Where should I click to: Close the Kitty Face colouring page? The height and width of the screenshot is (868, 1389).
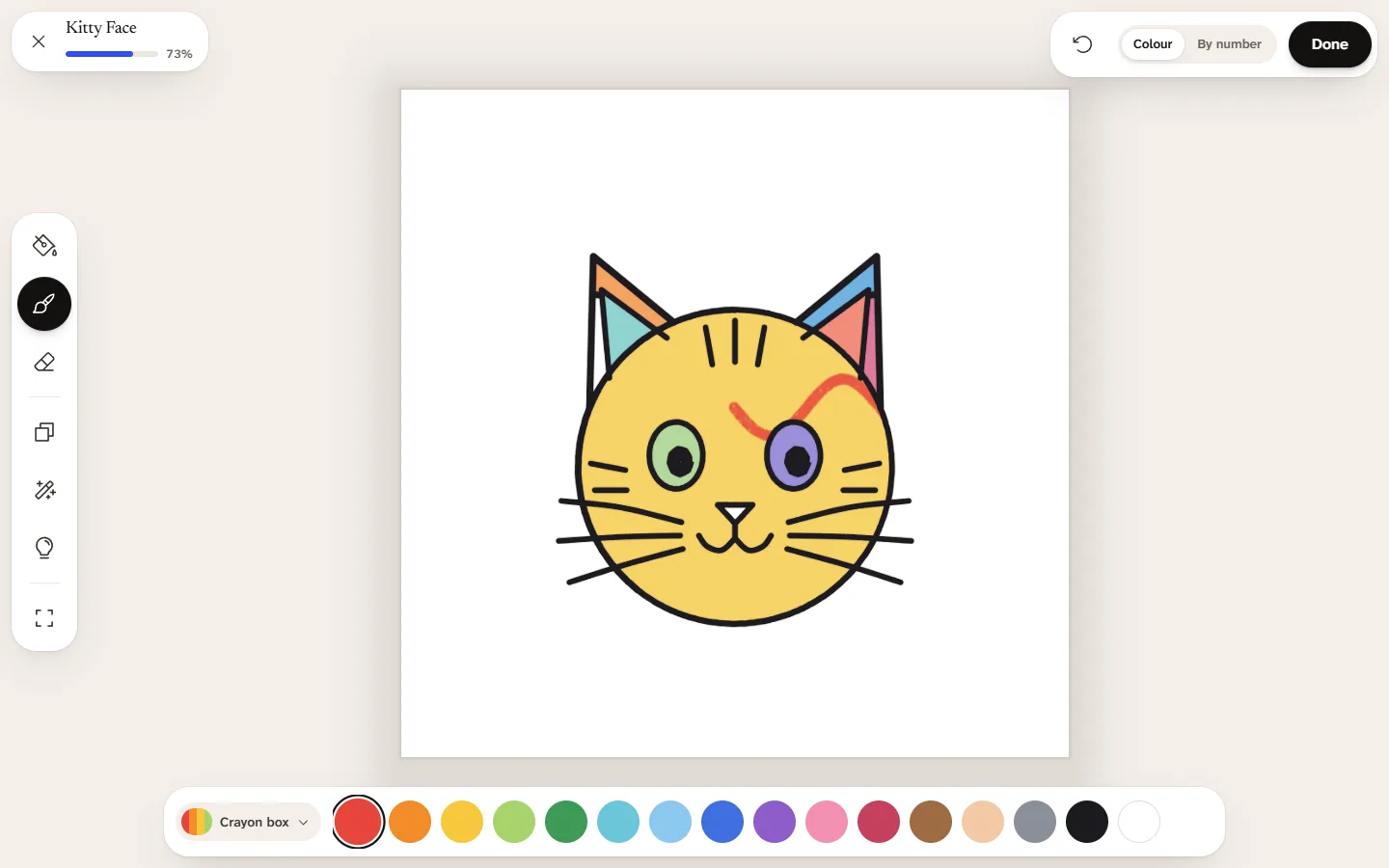(39, 41)
